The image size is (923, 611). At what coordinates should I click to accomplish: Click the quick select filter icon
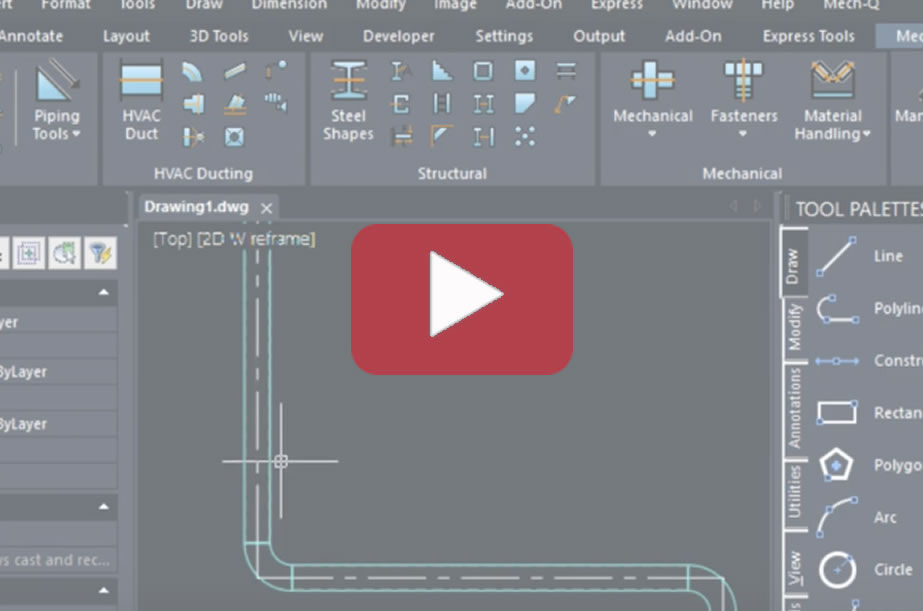pos(100,253)
